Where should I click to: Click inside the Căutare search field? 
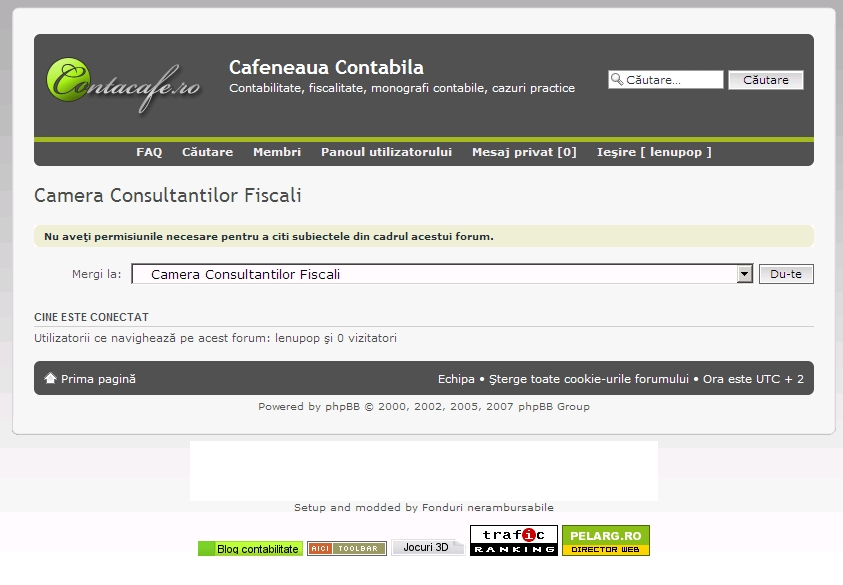coord(670,78)
